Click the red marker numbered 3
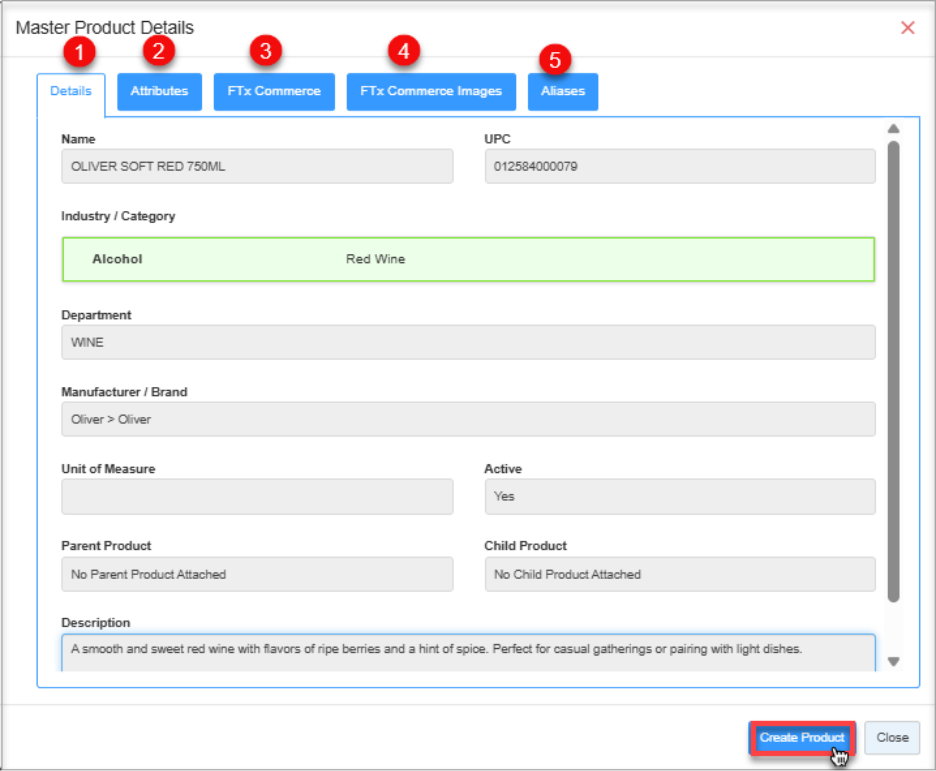Screen dimensions: 936x771 pyautogui.click(x=266, y=49)
